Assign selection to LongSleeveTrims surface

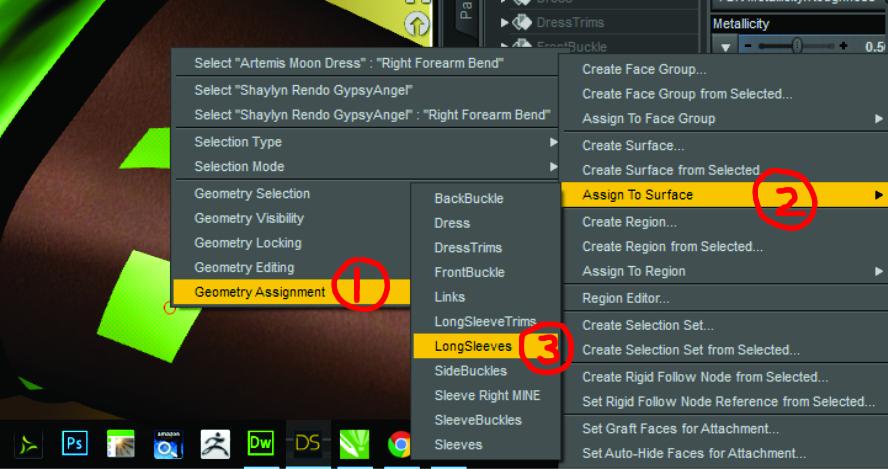tap(486, 322)
